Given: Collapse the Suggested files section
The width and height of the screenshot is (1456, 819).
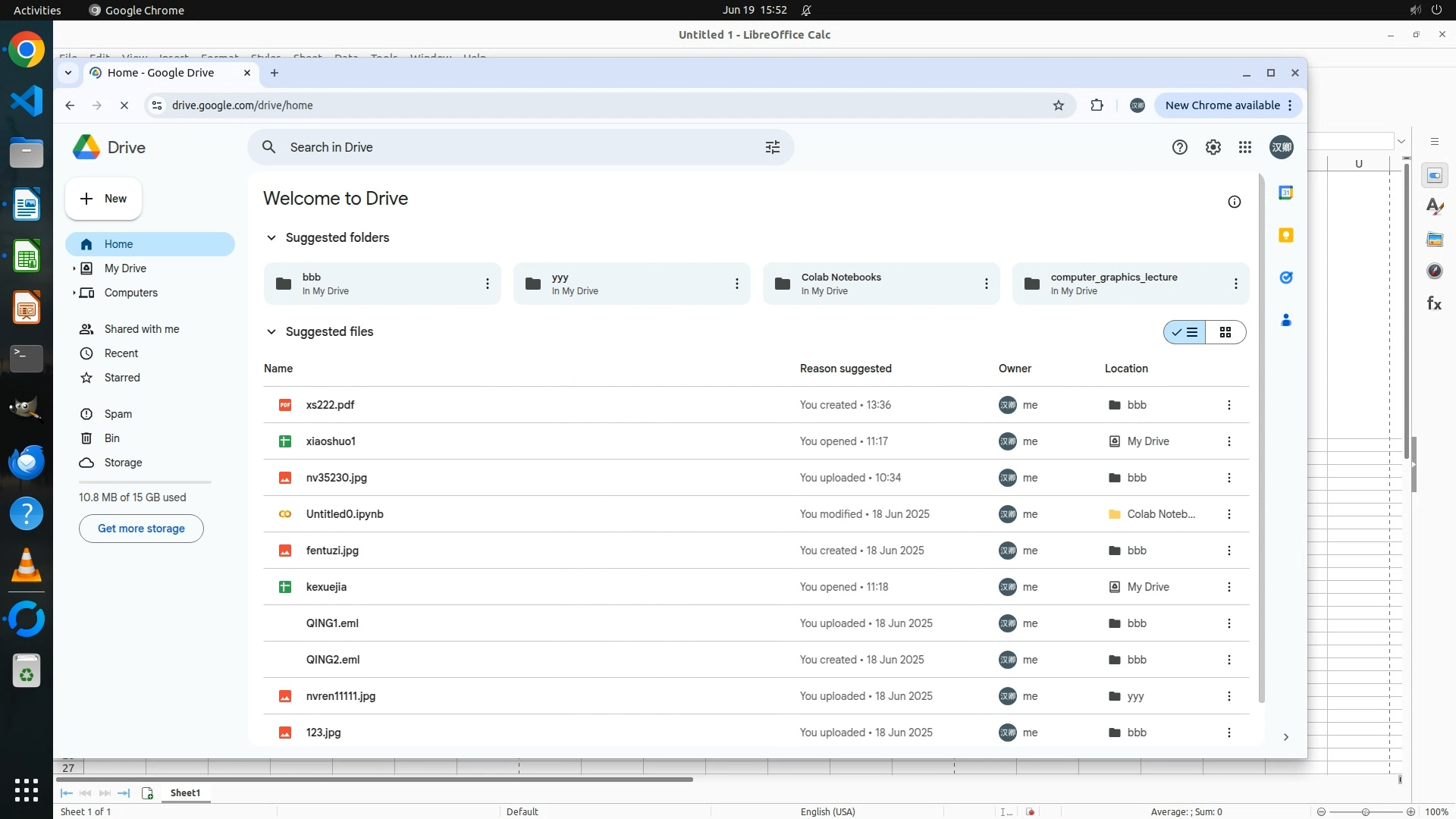Looking at the screenshot, I should click(x=271, y=331).
